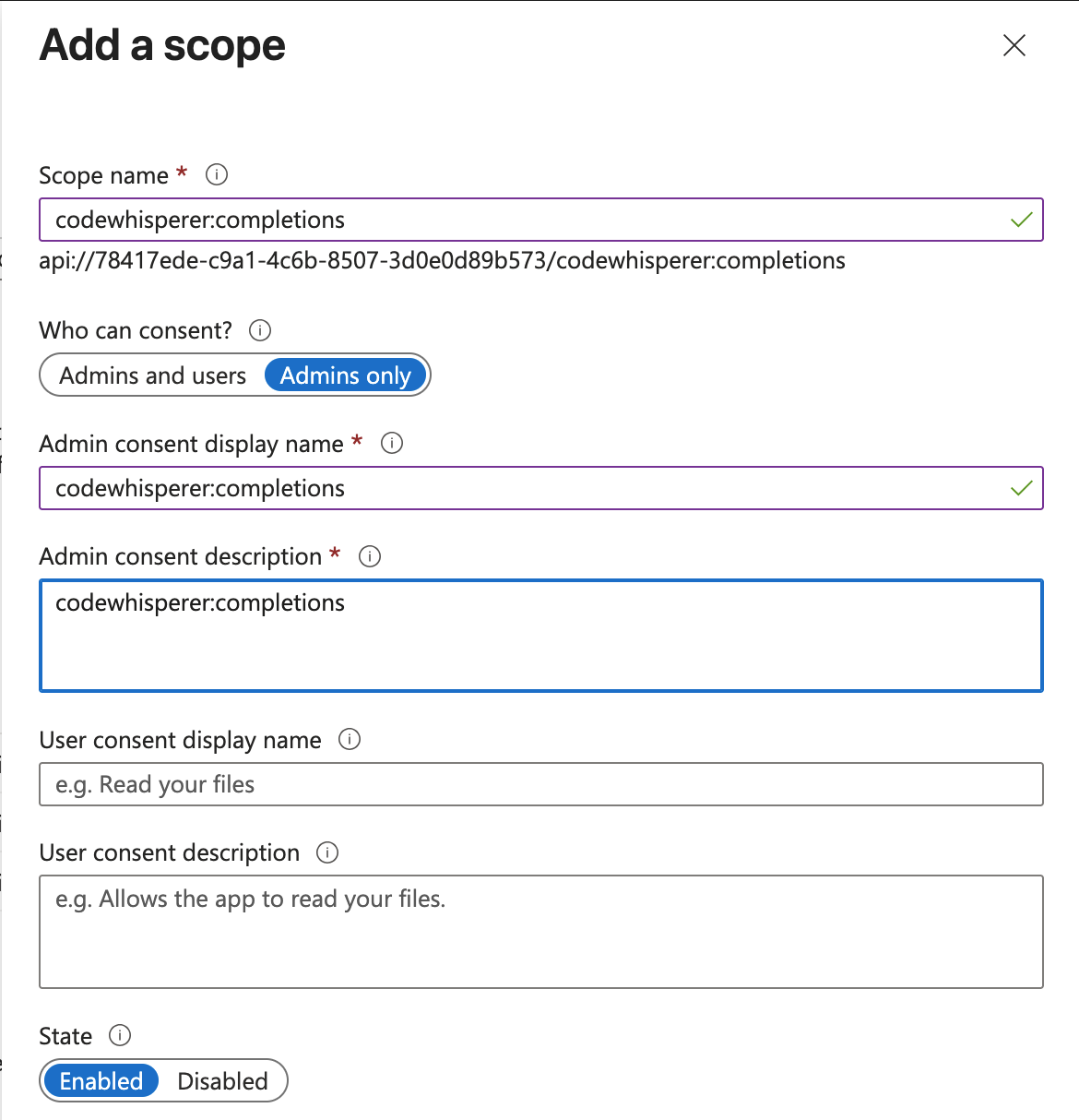Click green checkmark in Scope name field

coord(1021,220)
